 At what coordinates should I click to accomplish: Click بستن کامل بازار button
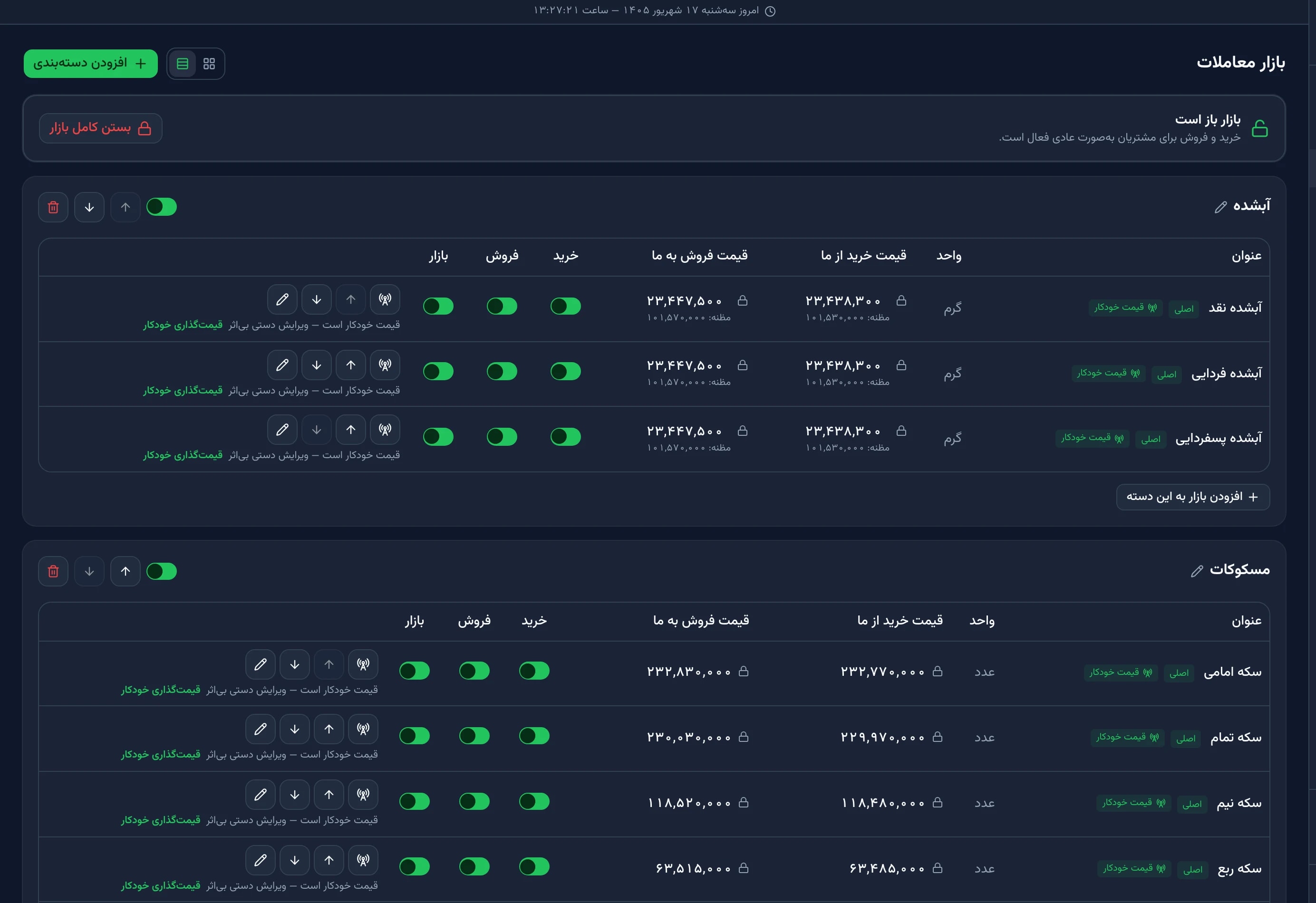click(101, 128)
